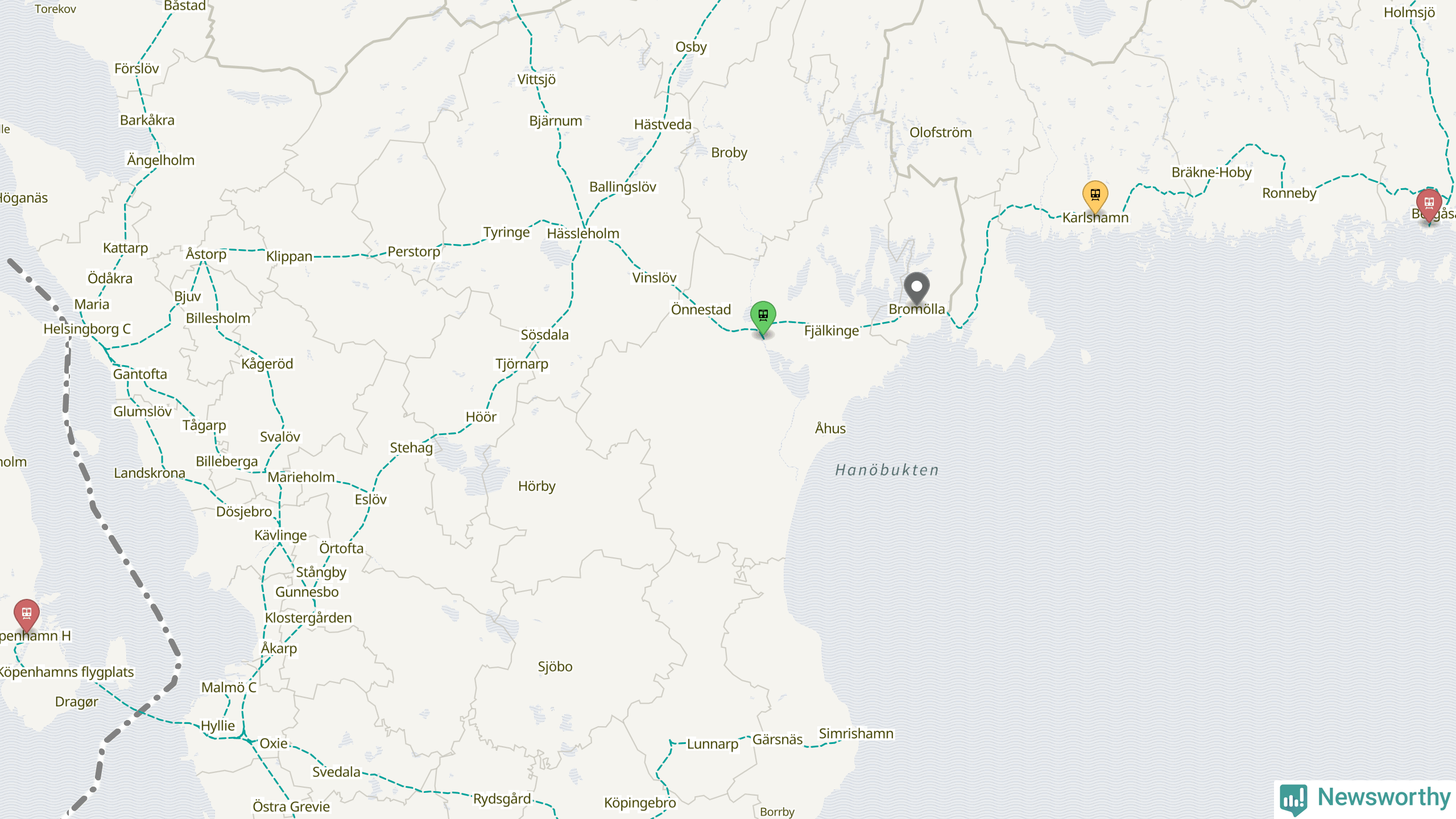The width and height of the screenshot is (1456, 819).
Task: Select the gray location pin above Bromölla
Action: [x=916, y=288]
